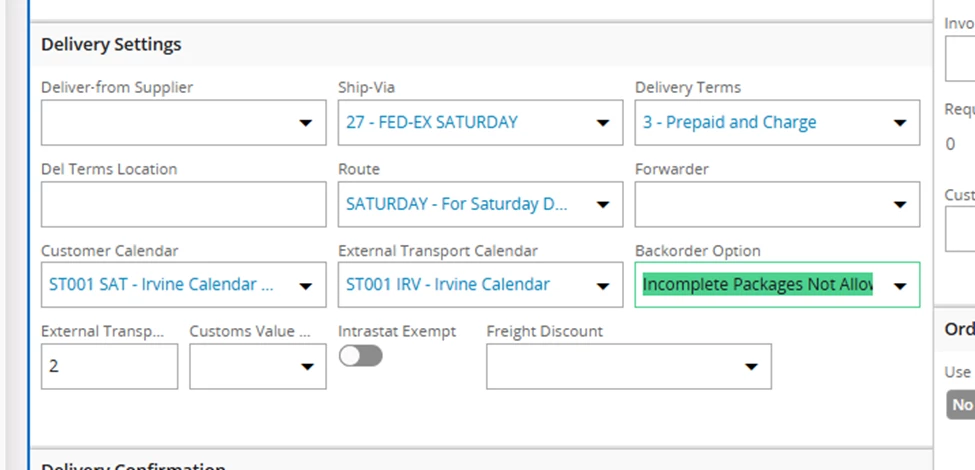The image size is (975, 470).
Task: Open the Customs Value dropdown arrow
Action: point(305,367)
